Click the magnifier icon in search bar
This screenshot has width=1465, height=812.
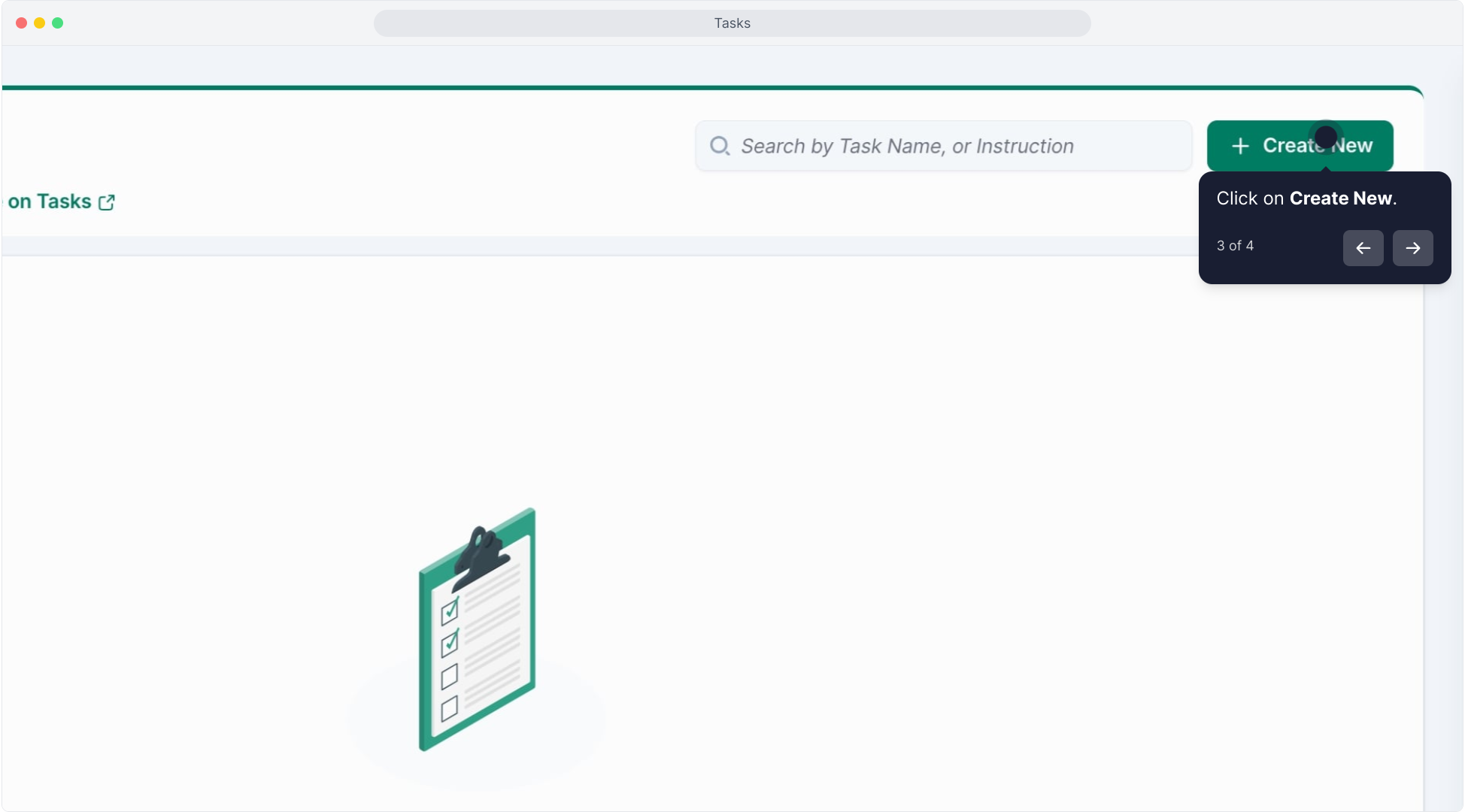720,146
